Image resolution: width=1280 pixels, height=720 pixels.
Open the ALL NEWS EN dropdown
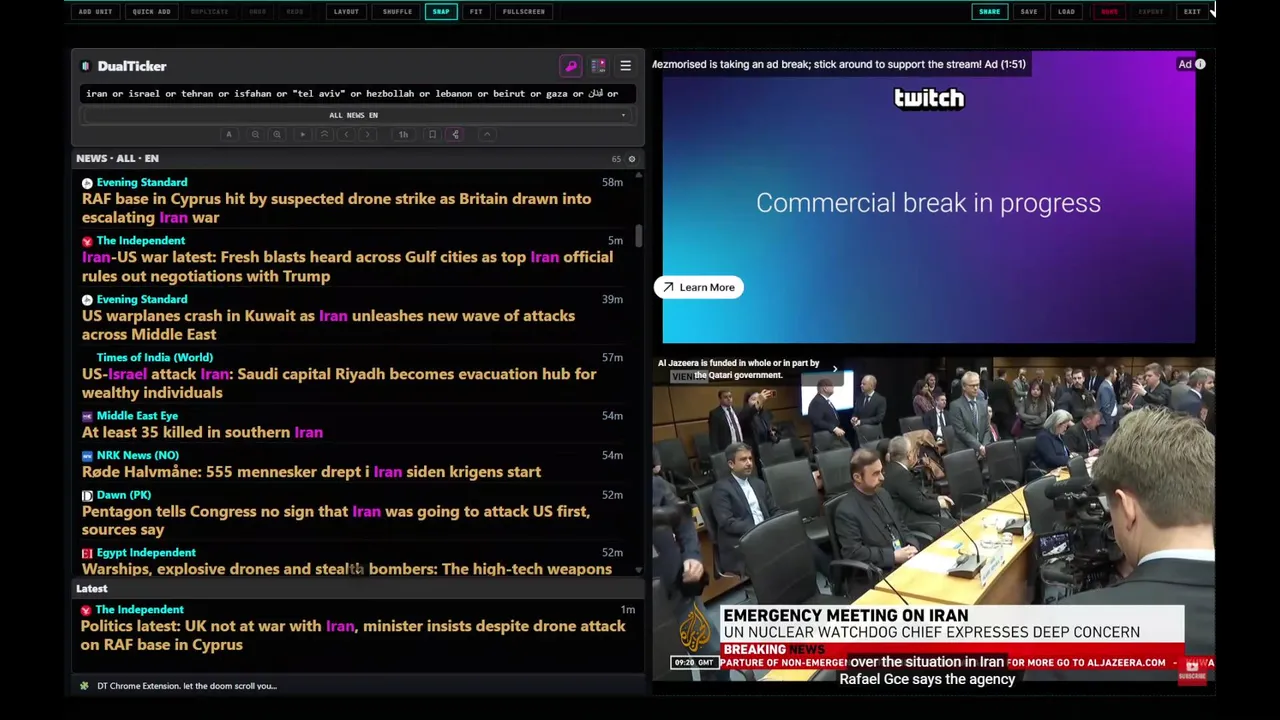(356, 115)
